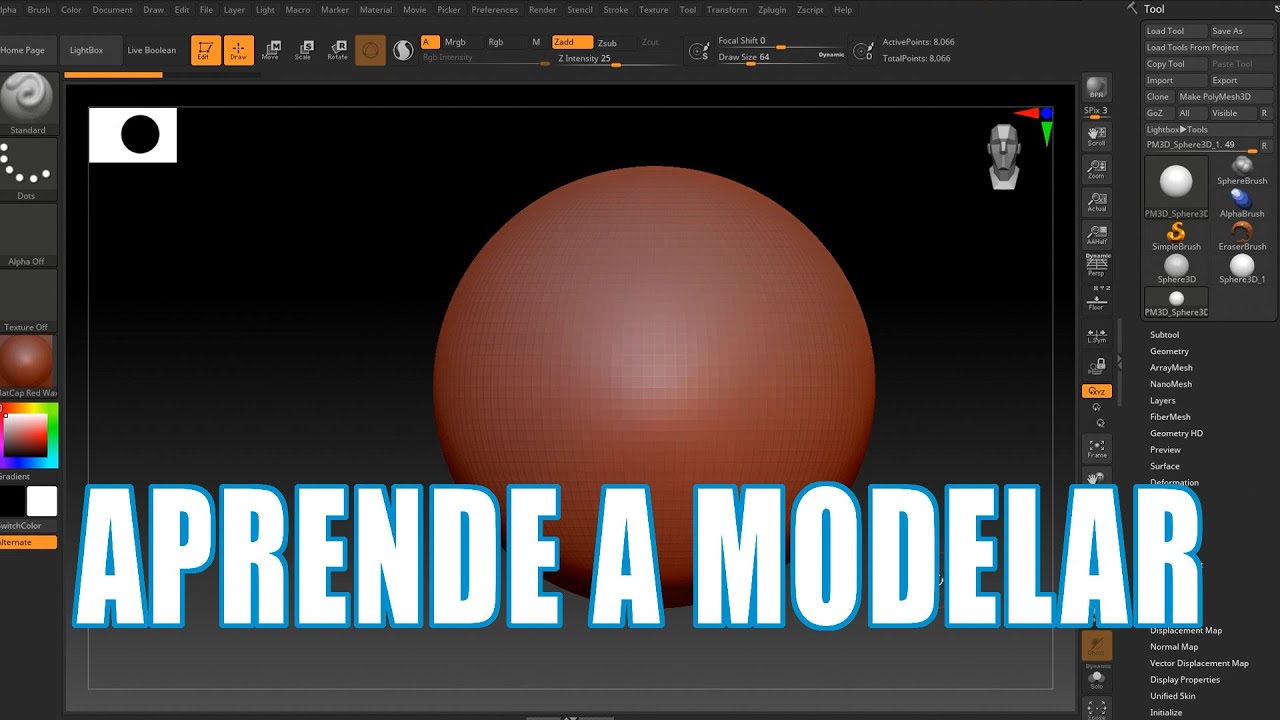Viewport: 1280px width, 720px height.
Task: Open the Preferences menu
Action: pyautogui.click(x=495, y=10)
